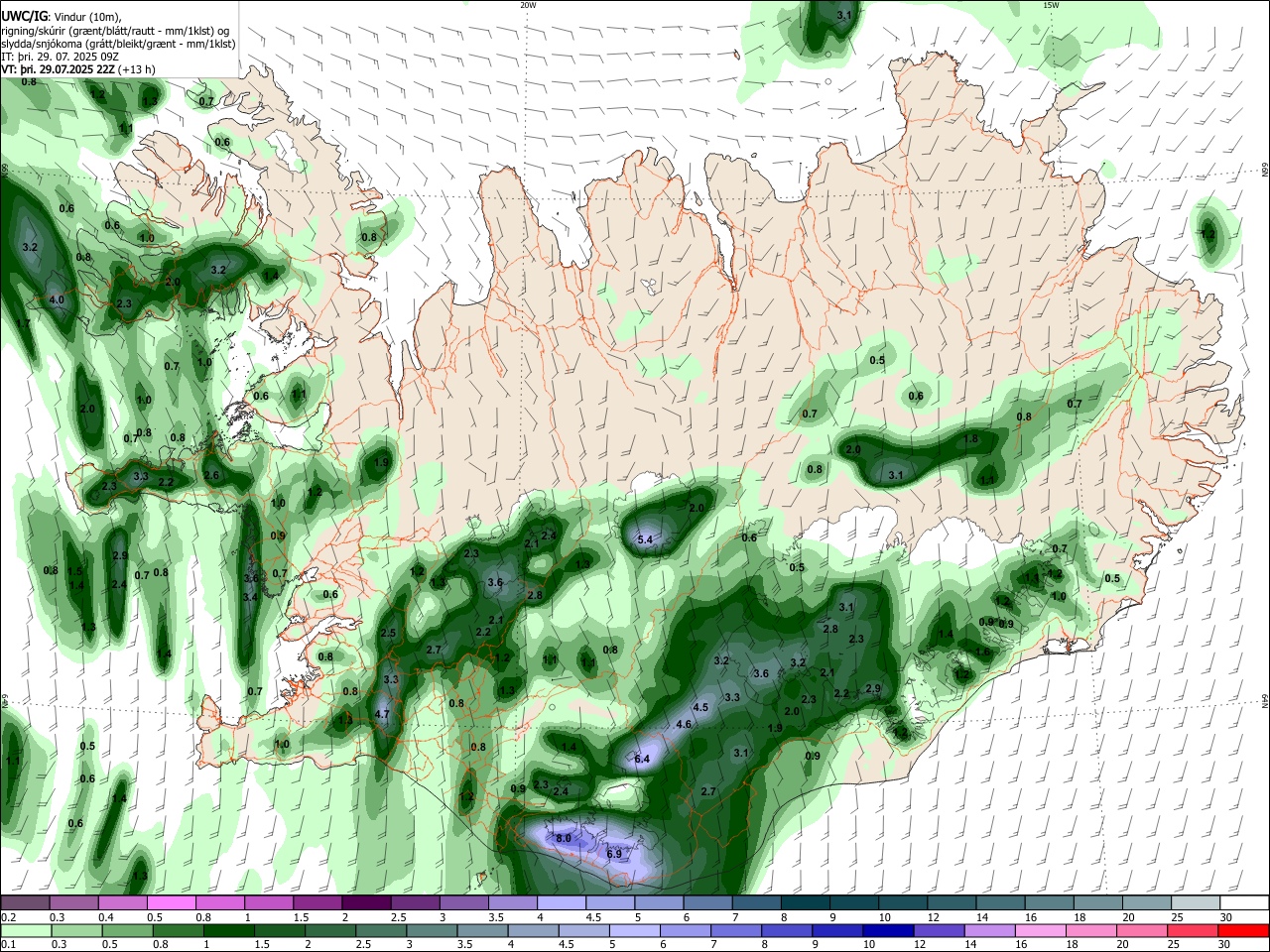Click the 5.4 precipitation value in the central highlands
This screenshot has height=952, width=1270.
(x=645, y=539)
